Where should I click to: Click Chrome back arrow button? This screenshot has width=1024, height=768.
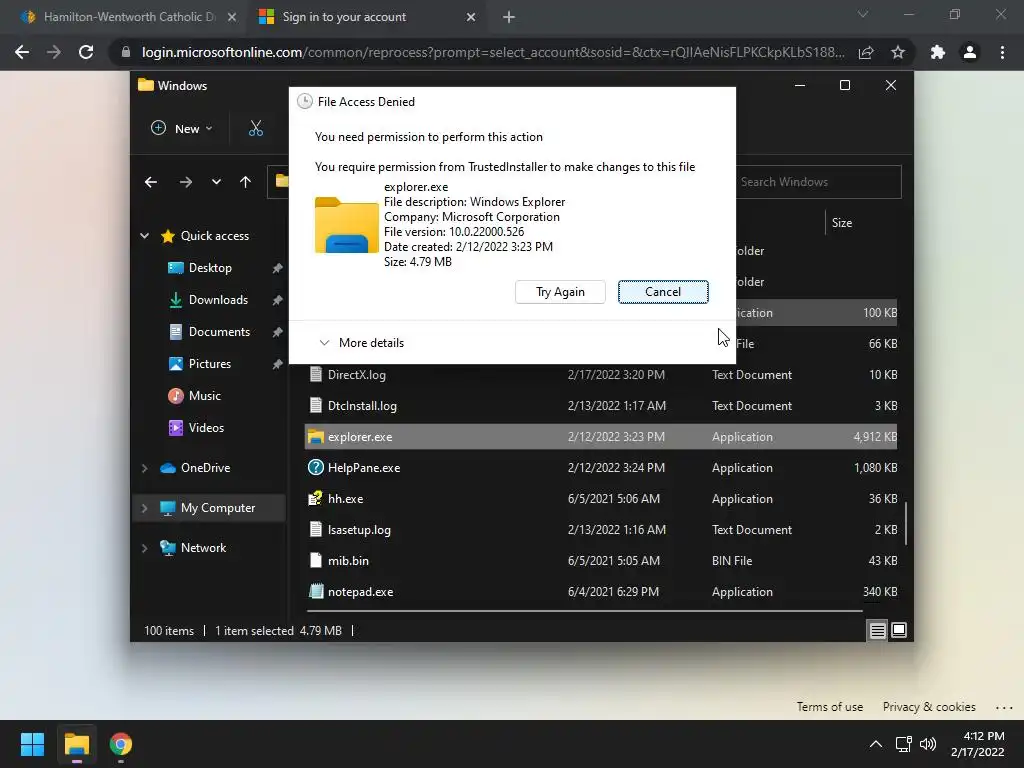click(22, 52)
